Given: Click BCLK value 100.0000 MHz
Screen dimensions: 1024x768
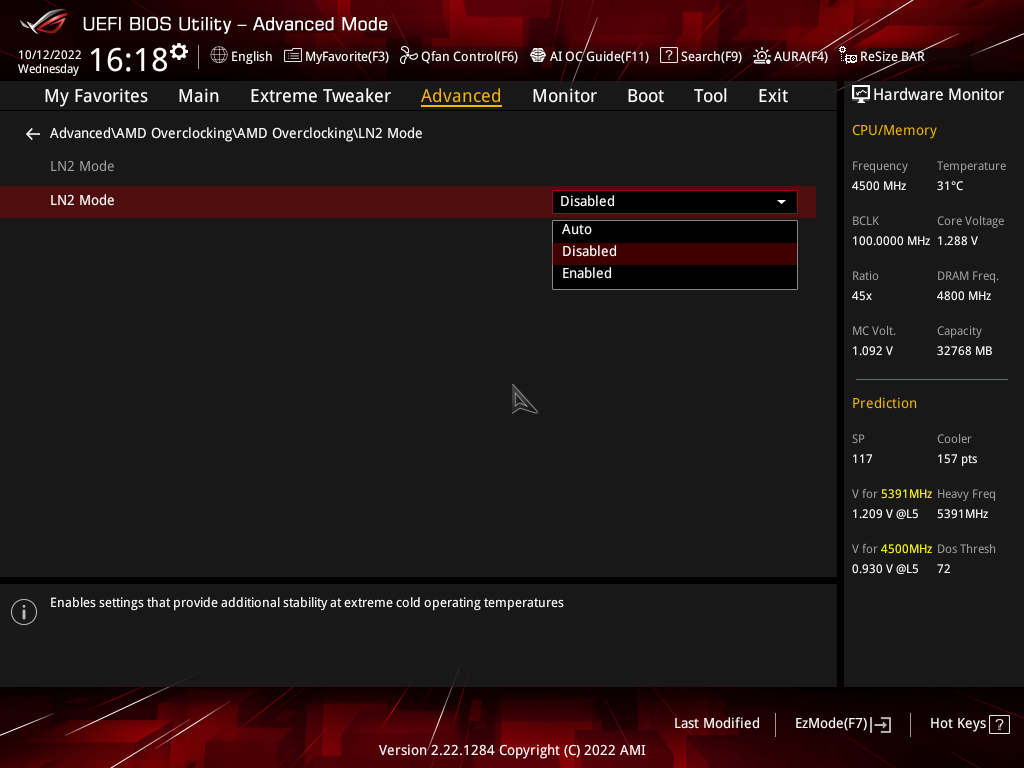Looking at the screenshot, I should (x=891, y=241).
